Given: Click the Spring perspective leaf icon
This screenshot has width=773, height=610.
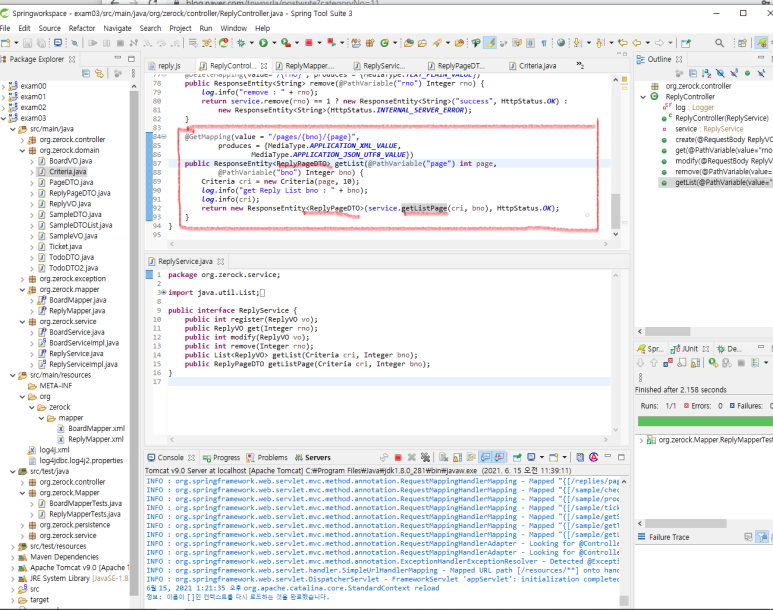Looking at the screenshot, I should click(x=762, y=43).
